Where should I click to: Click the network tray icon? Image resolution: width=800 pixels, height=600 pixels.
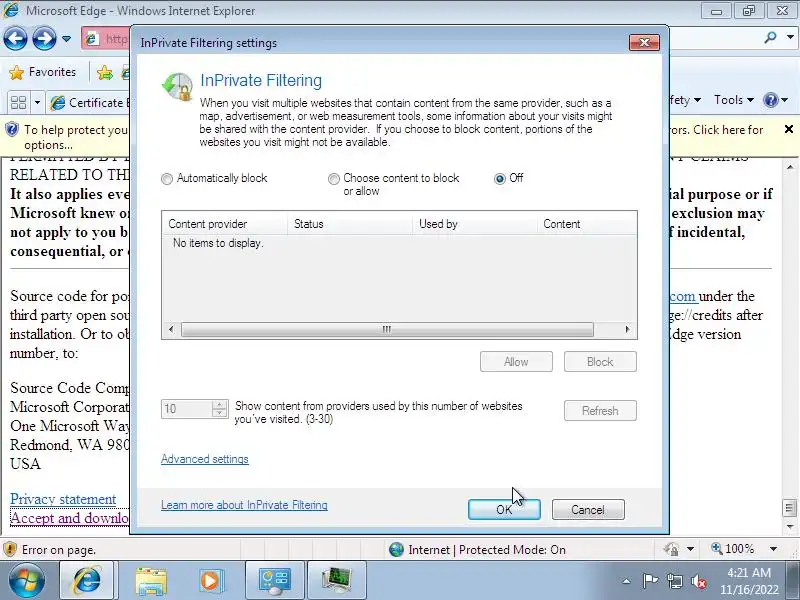pyautogui.click(x=675, y=581)
